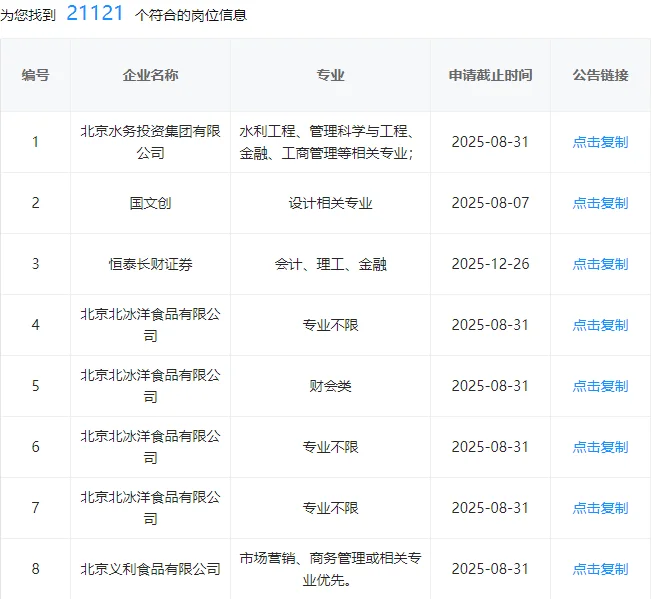Copy the link for 北京水务投资集团有限公司

[600, 142]
